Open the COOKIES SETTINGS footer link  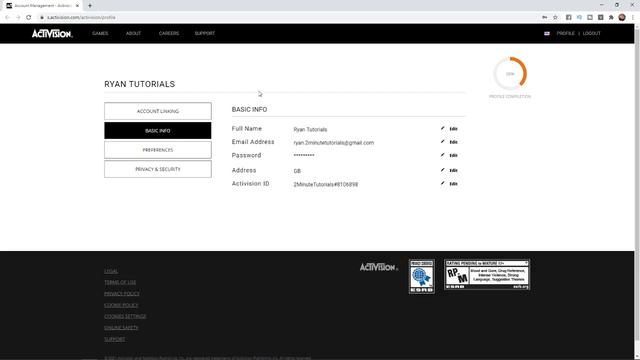point(125,316)
